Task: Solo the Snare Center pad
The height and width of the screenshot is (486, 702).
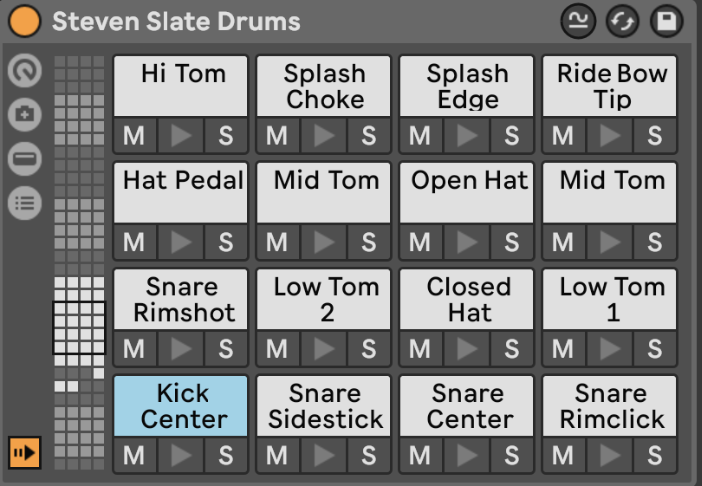Action: pyautogui.click(x=512, y=456)
